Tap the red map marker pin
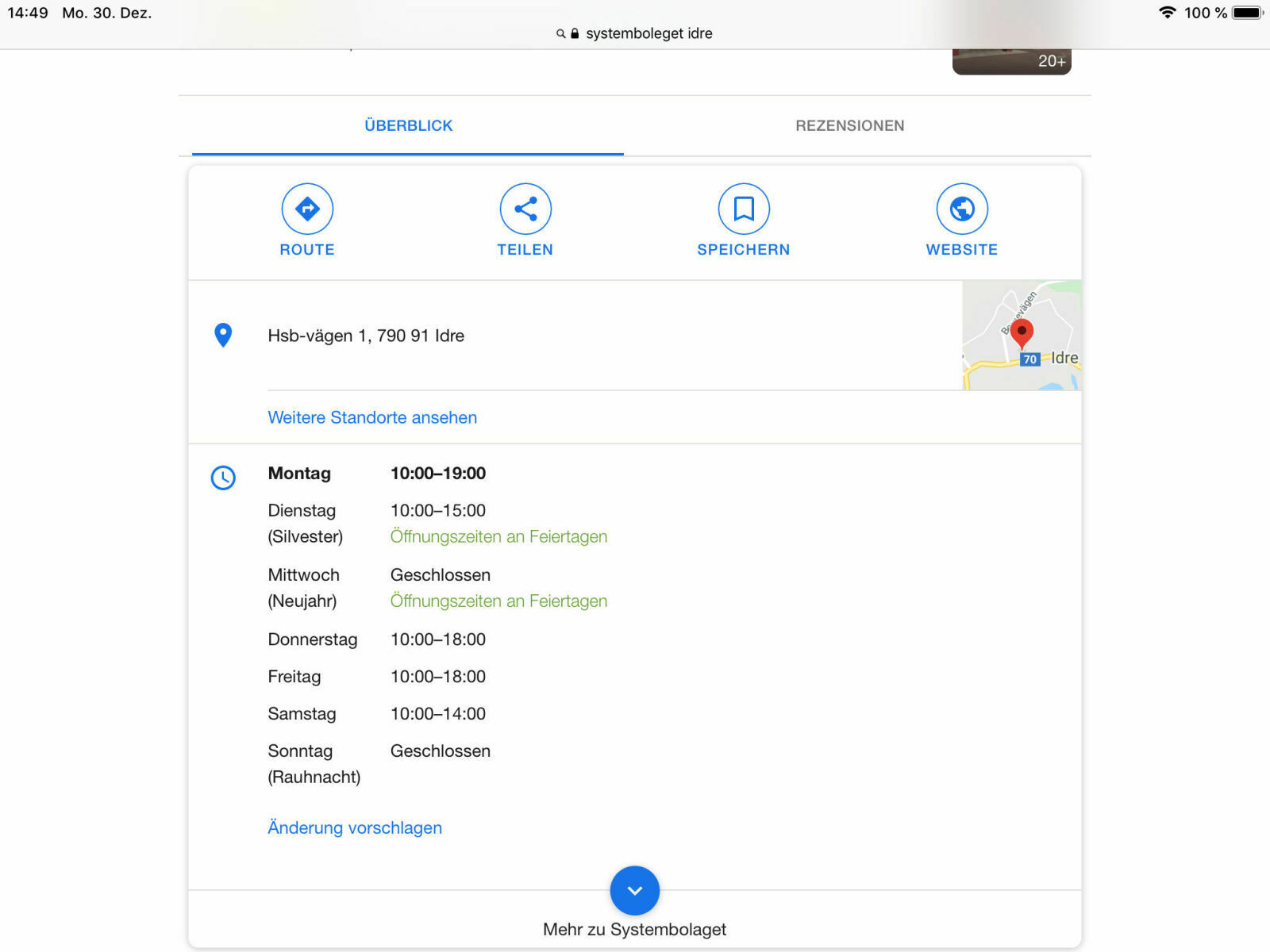1270x952 pixels. (1022, 332)
